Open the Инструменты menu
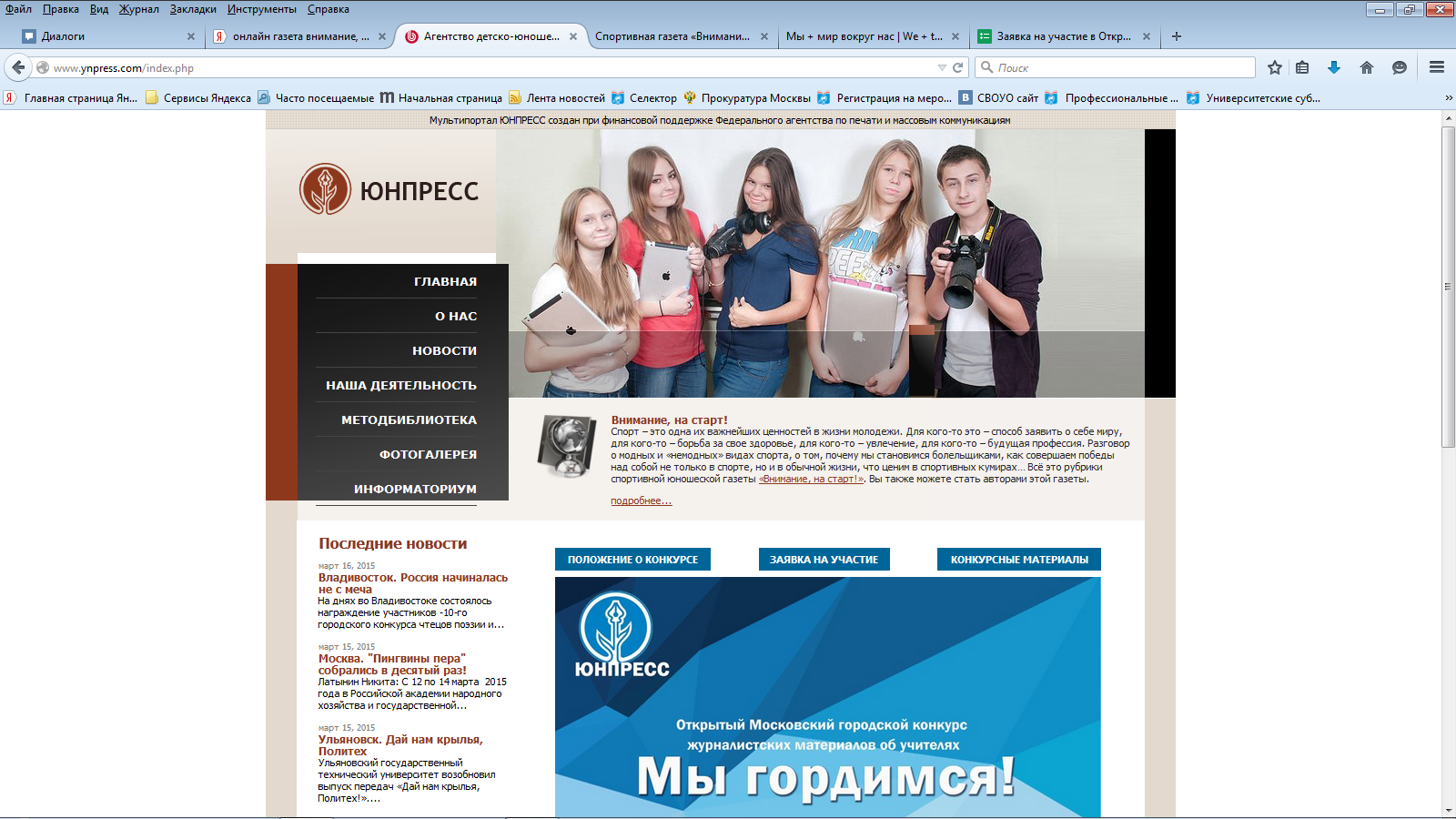The width and height of the screenshot is (1456, 819). [x=262, y=9]
